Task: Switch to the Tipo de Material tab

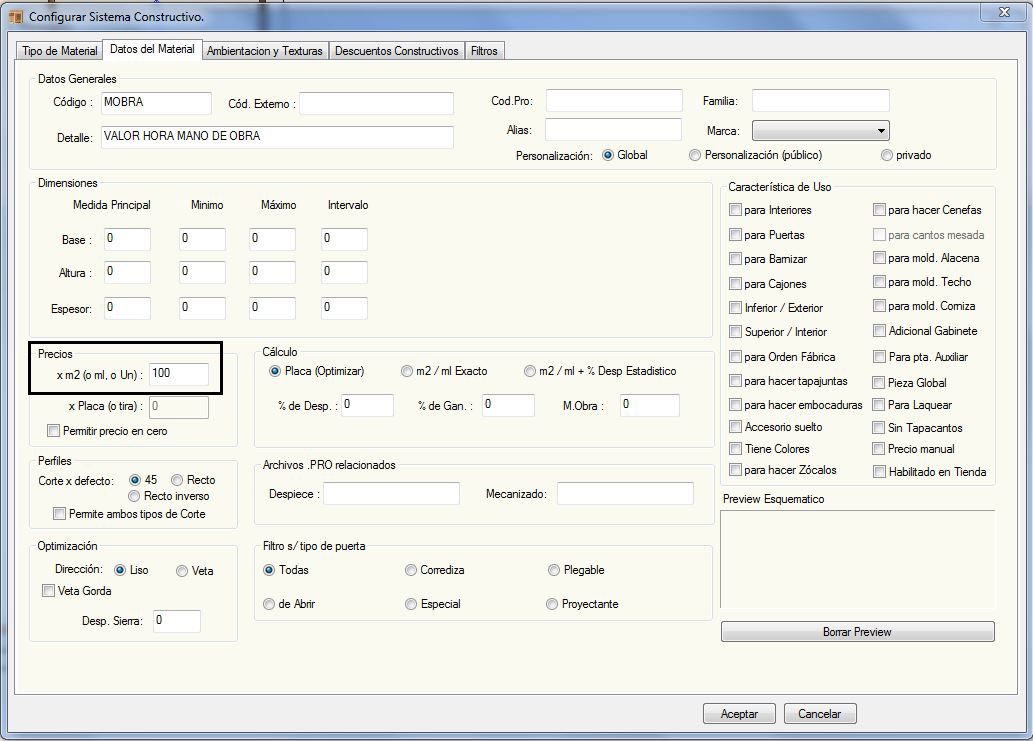Action: [59, 51]
